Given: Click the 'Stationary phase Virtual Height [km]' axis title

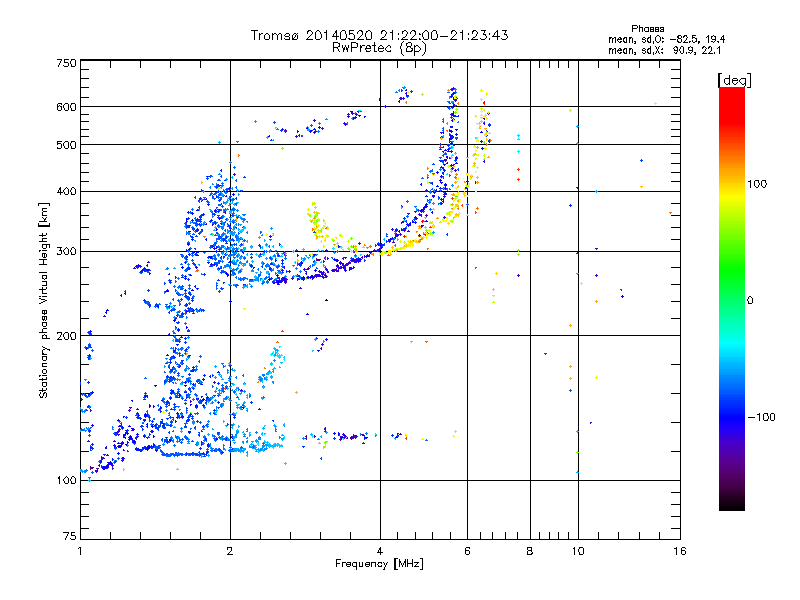Looking at the screenshot, I should point(43,300).
